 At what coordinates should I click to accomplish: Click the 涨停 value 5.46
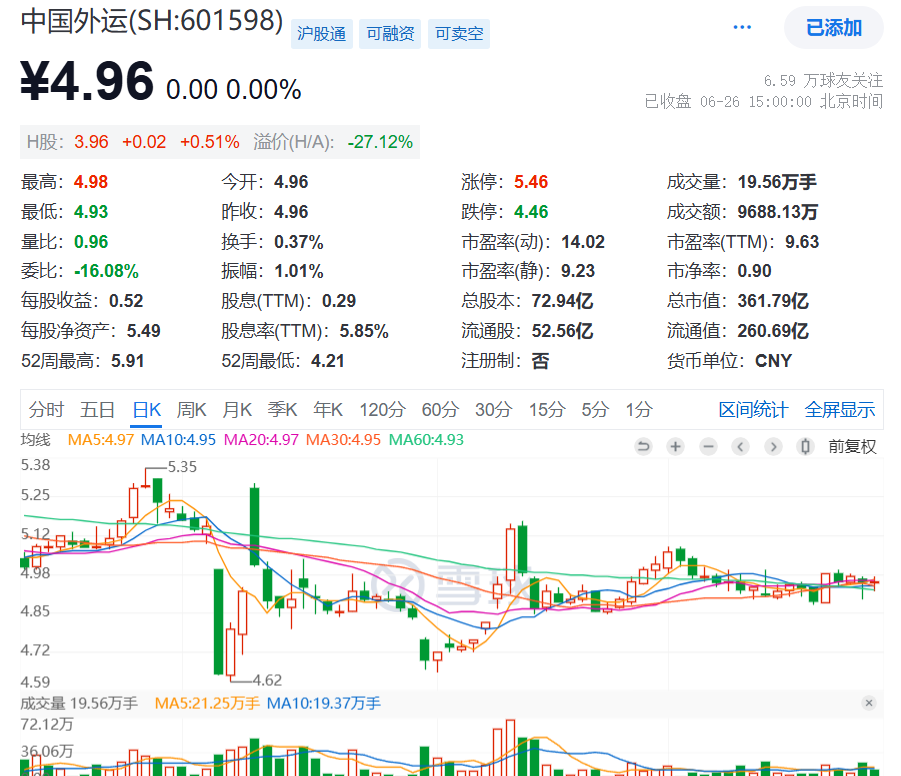coord(531,182)
